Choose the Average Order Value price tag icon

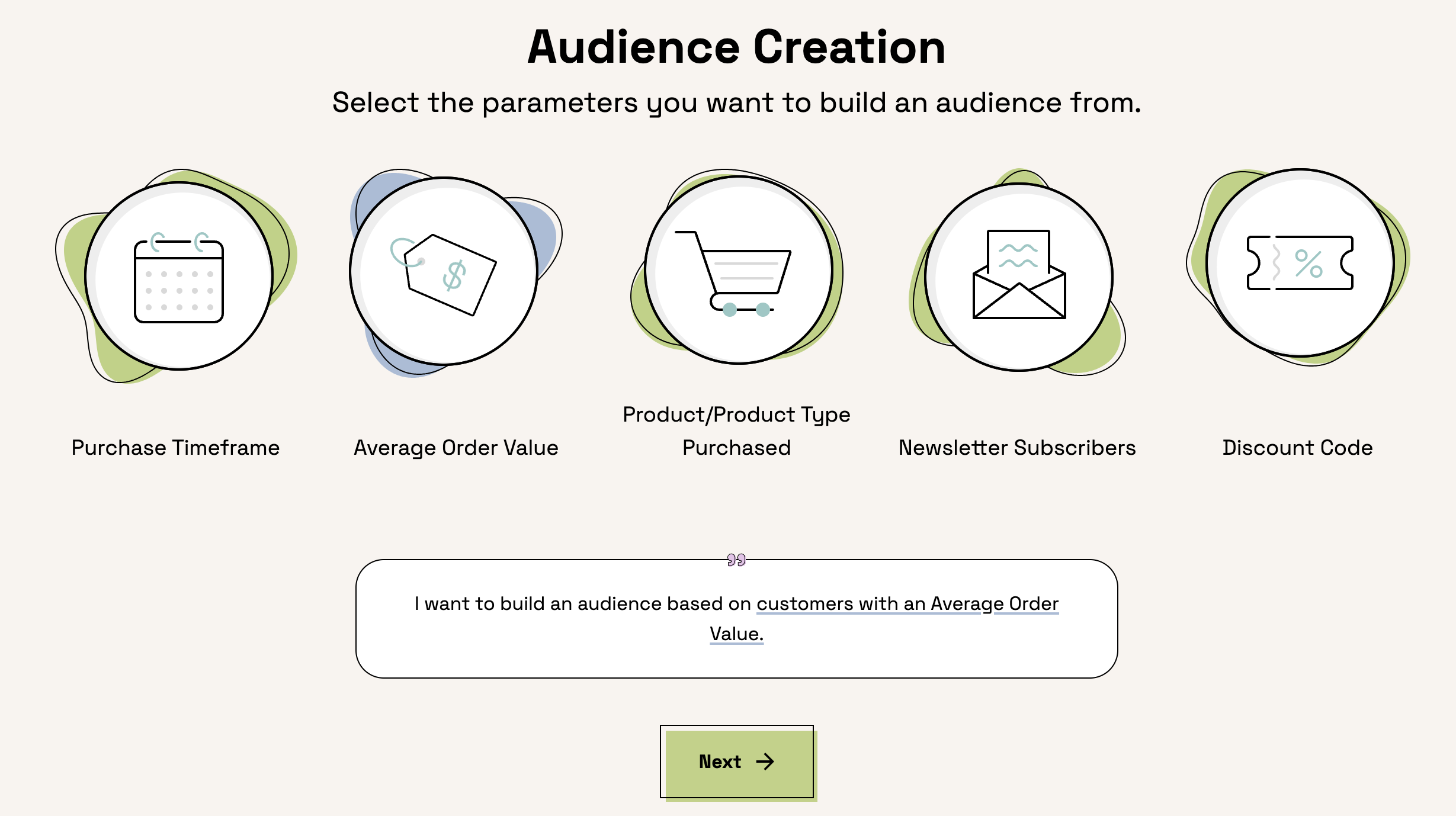pos(444,271)
